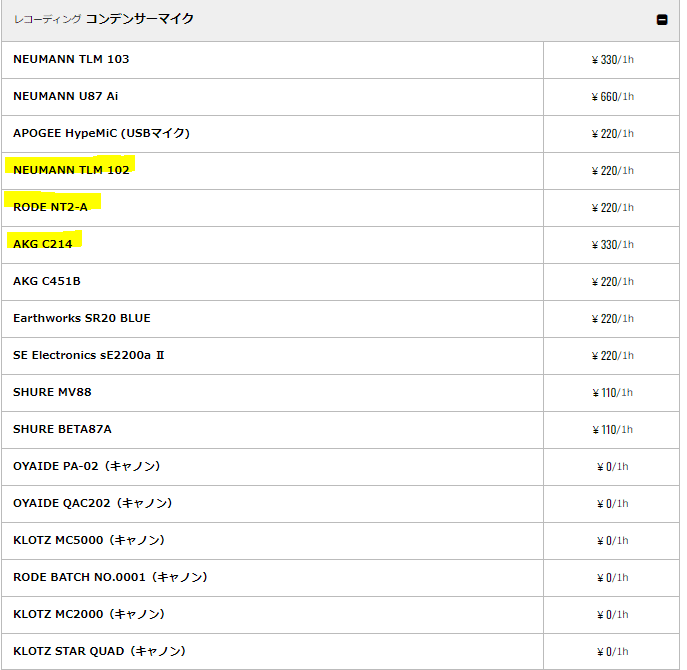The image size is (687, 670).
Task: Collapse the コンデンサーマイク section with minus icon
Action: point(662,20)
